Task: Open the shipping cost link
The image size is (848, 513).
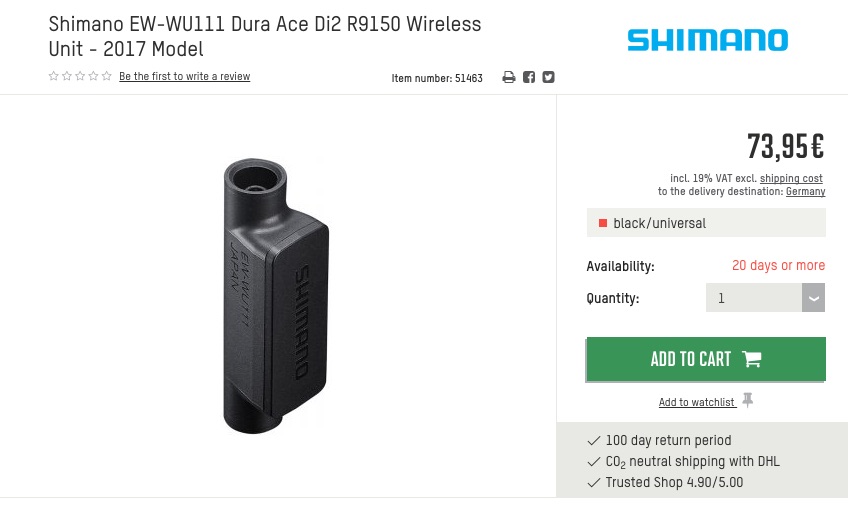Action: (791, 178)
